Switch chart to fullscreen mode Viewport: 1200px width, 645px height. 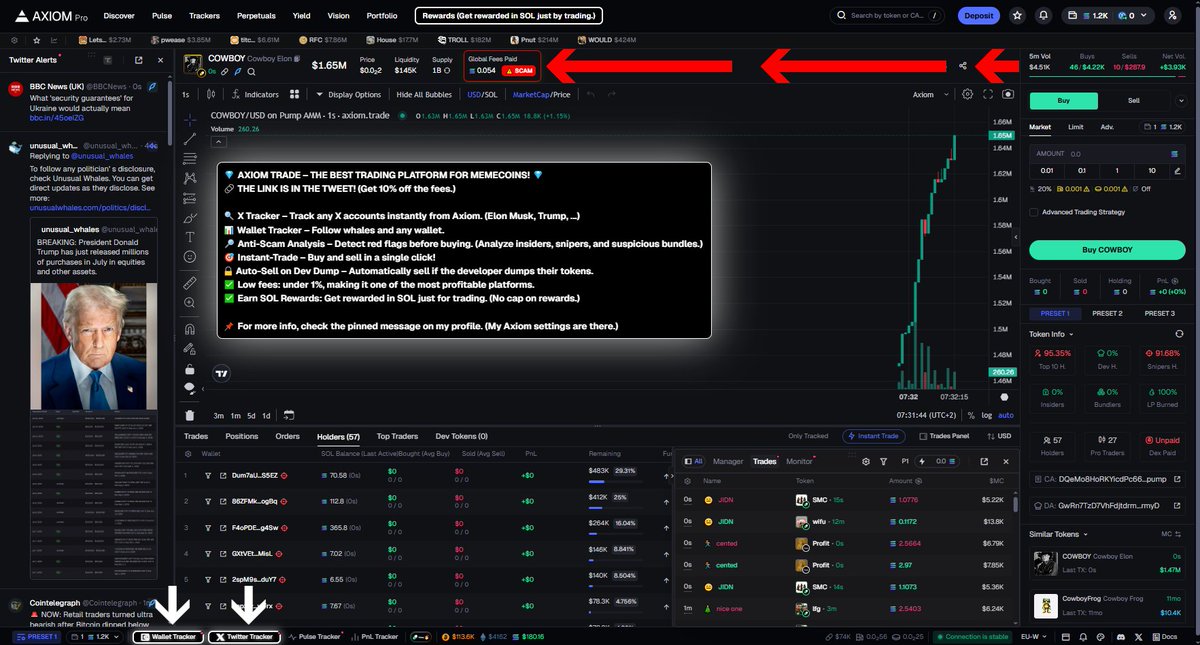[988, 94]
